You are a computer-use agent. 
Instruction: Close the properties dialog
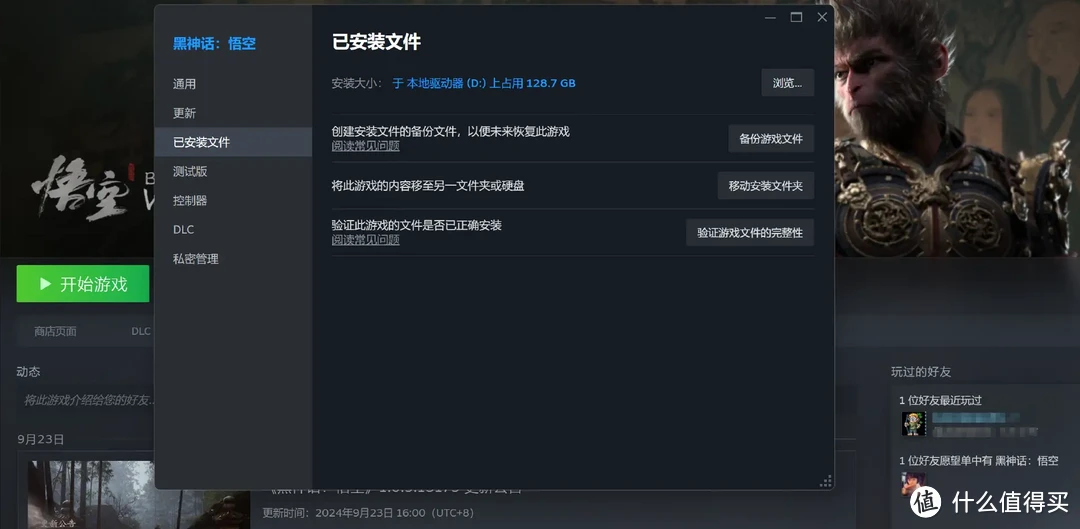point(822,17)
